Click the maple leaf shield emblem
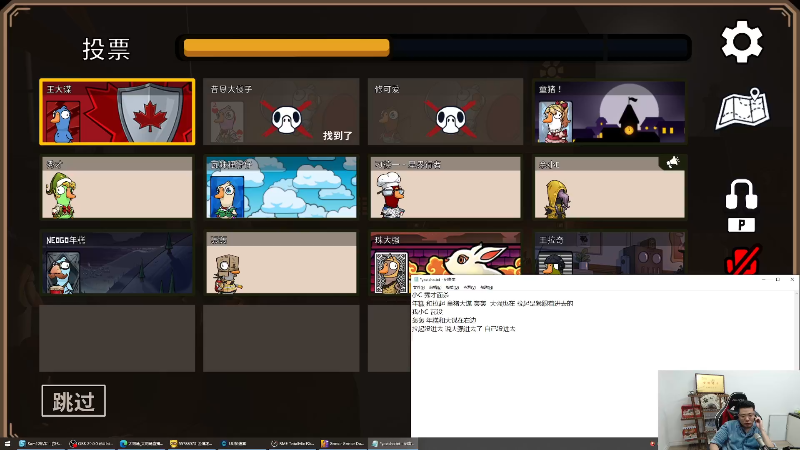800x450 pixels. tap(150, 113)
